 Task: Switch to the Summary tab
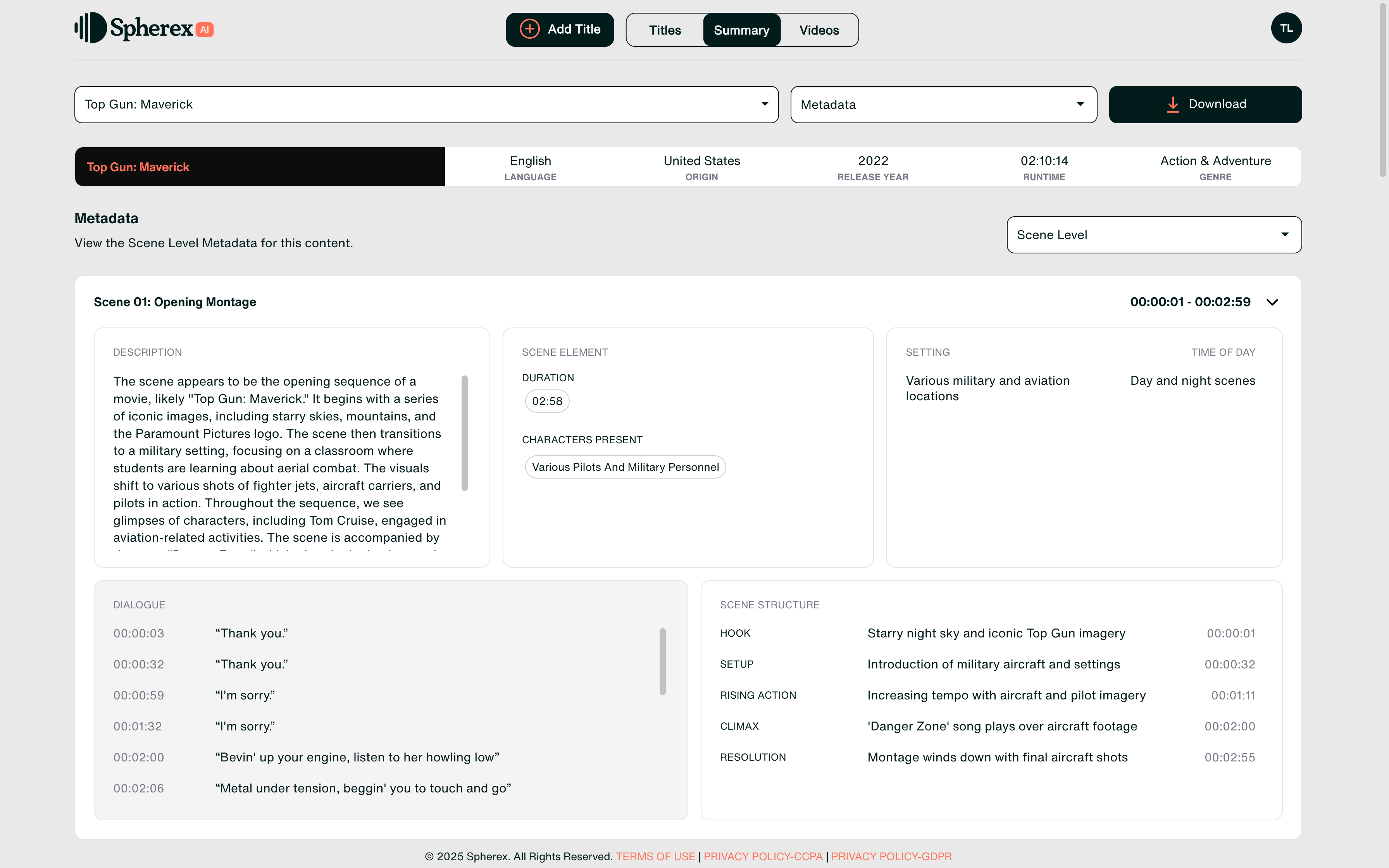741,30
